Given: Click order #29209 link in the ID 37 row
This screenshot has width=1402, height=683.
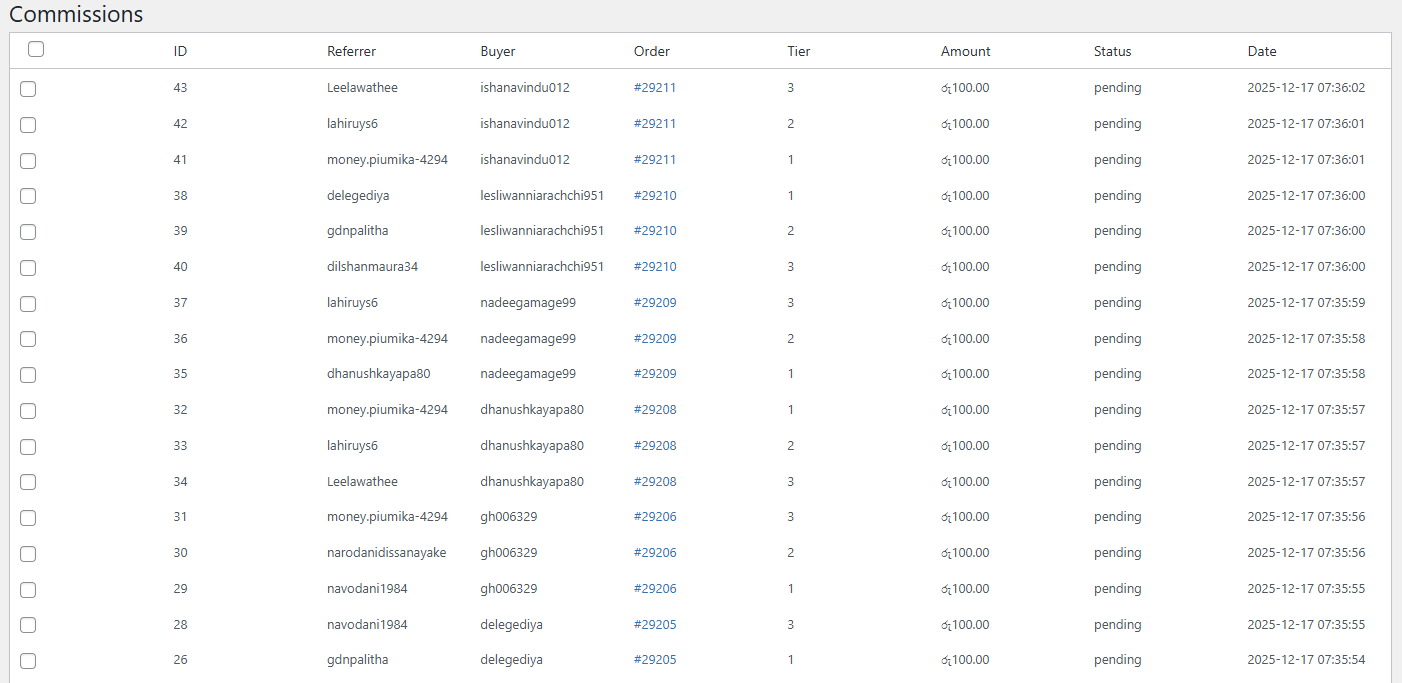Looking at the screenshot, I should tap(655, 303).
